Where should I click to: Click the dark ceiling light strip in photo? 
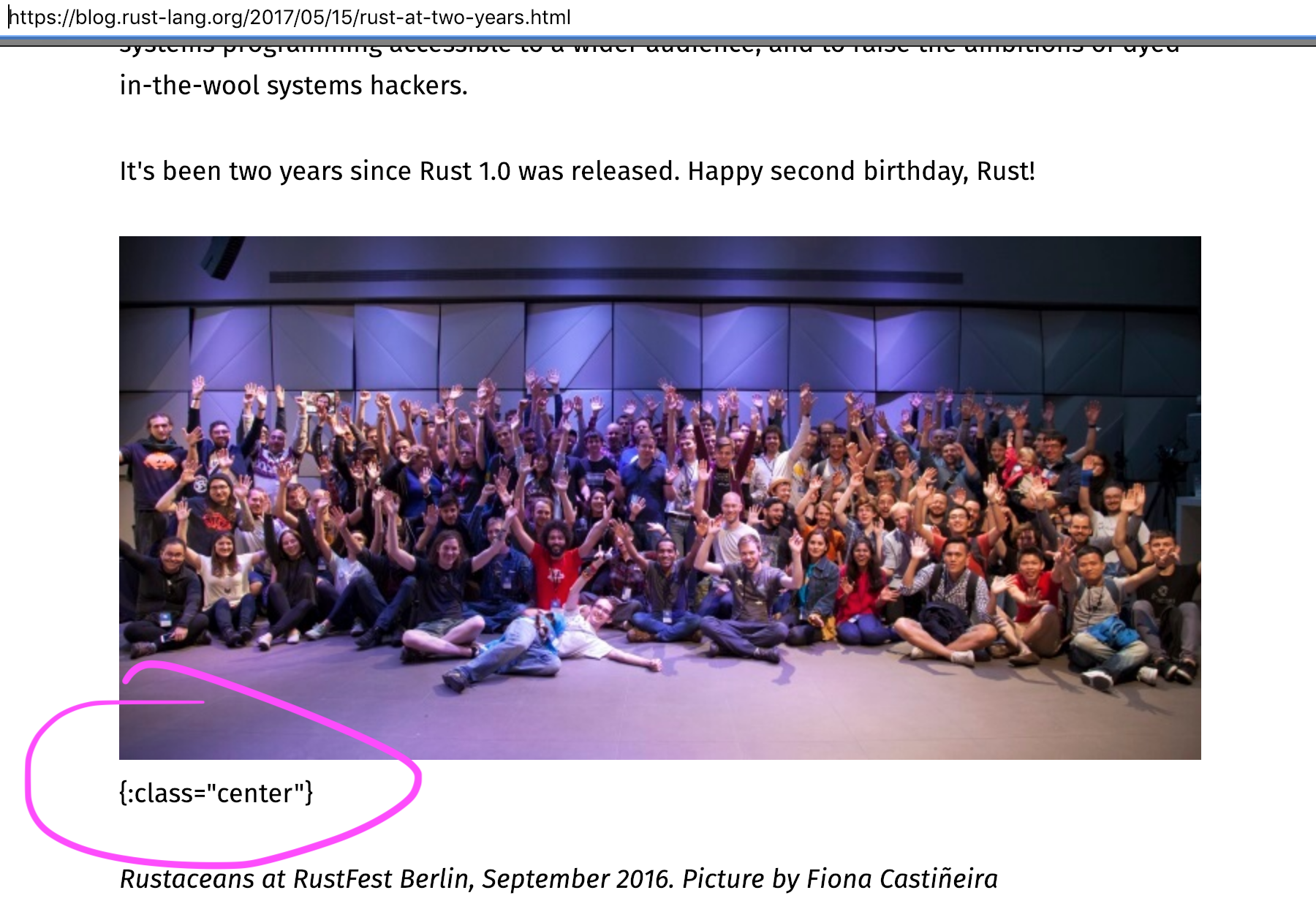coord(616,278)
